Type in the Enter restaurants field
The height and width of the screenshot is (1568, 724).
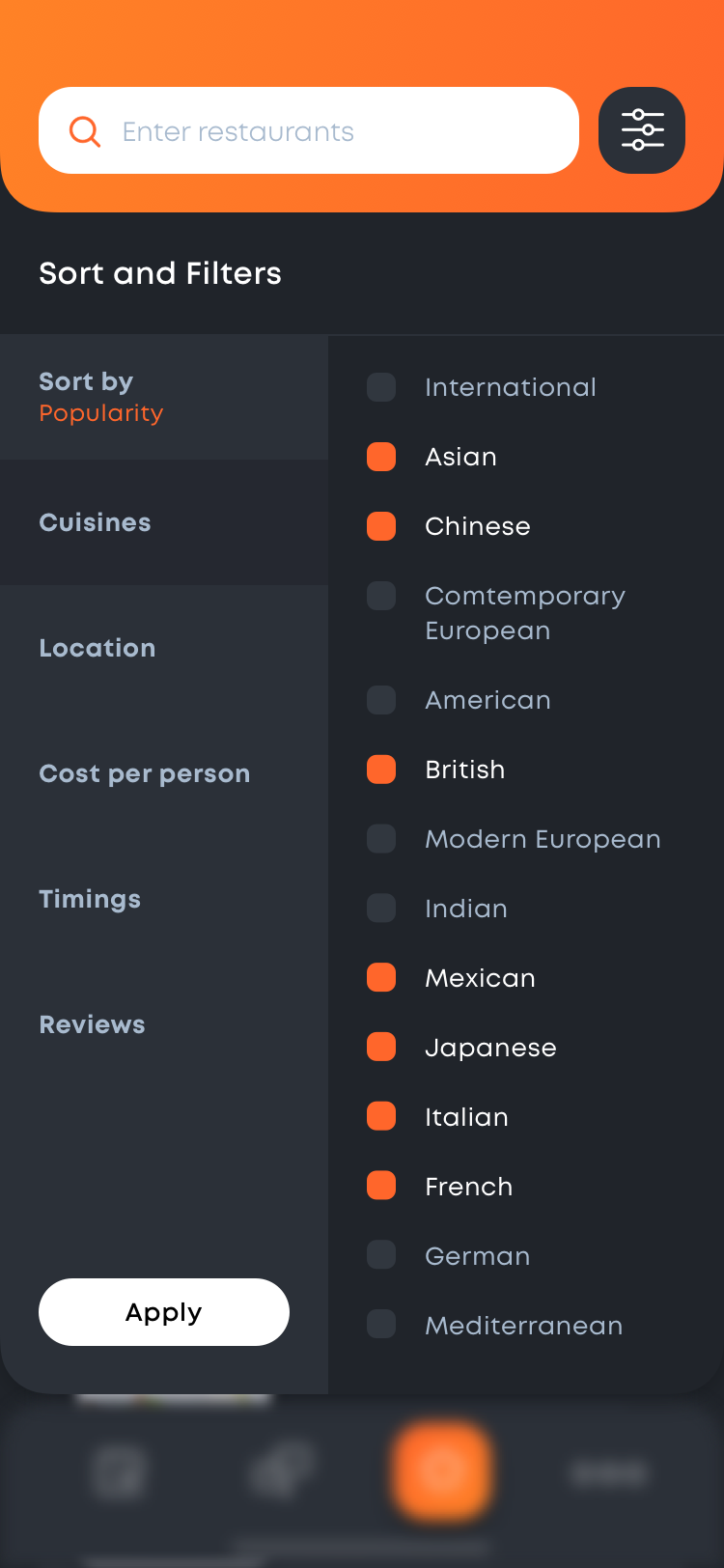(x=328, y=131)
